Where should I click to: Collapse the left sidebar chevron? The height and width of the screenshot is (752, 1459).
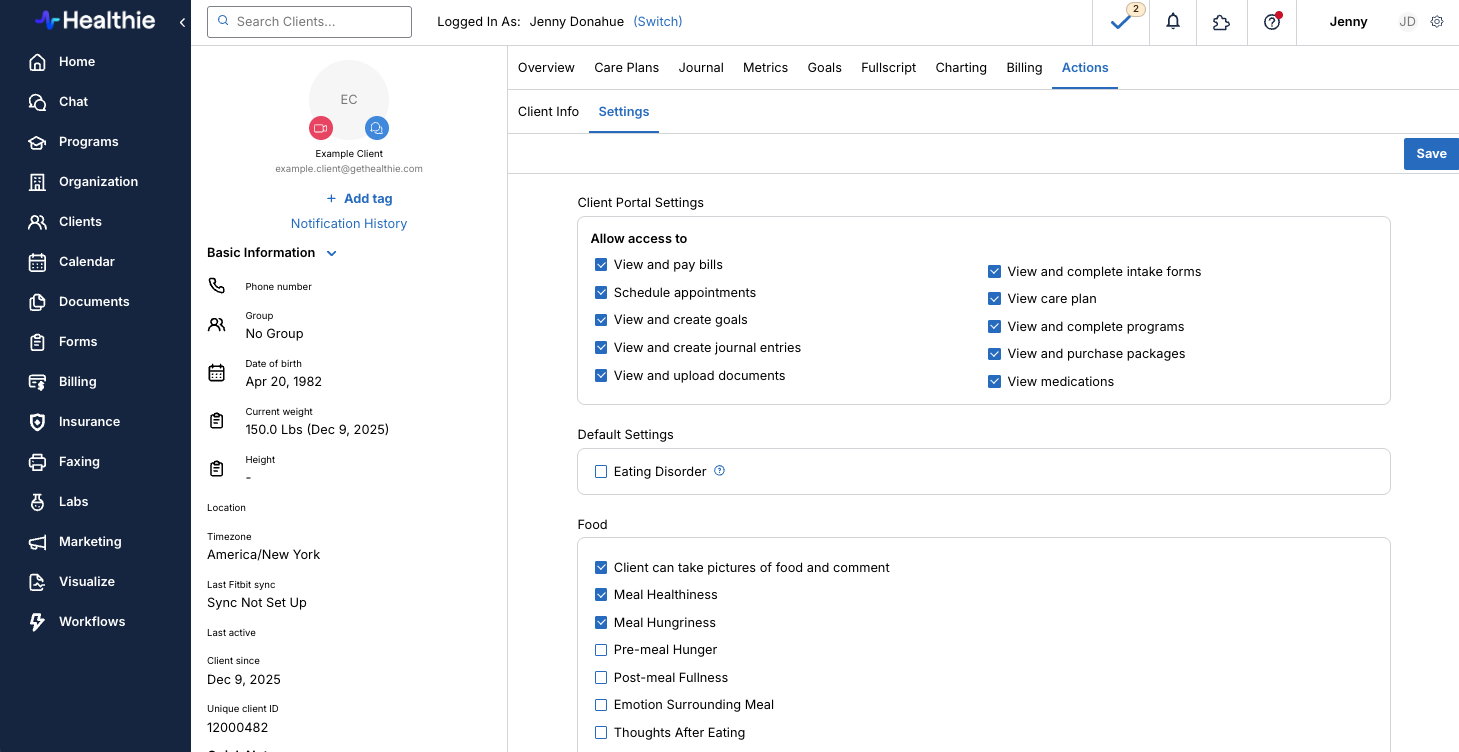[x=182, y=22]
